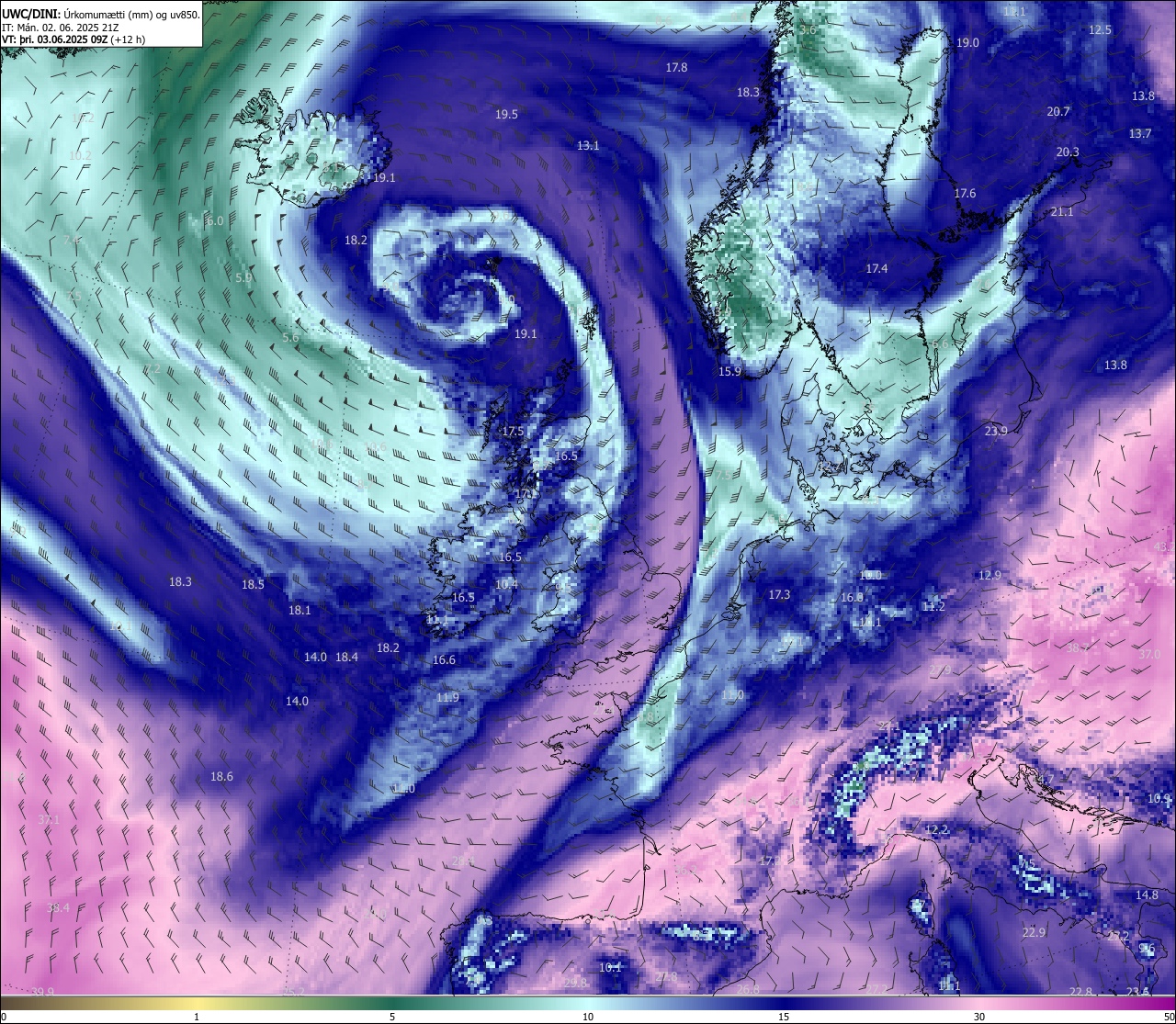The image size is (1176, 1024).
Task: Click the 17.4 value over Sweden
Action: click(876, 269)
